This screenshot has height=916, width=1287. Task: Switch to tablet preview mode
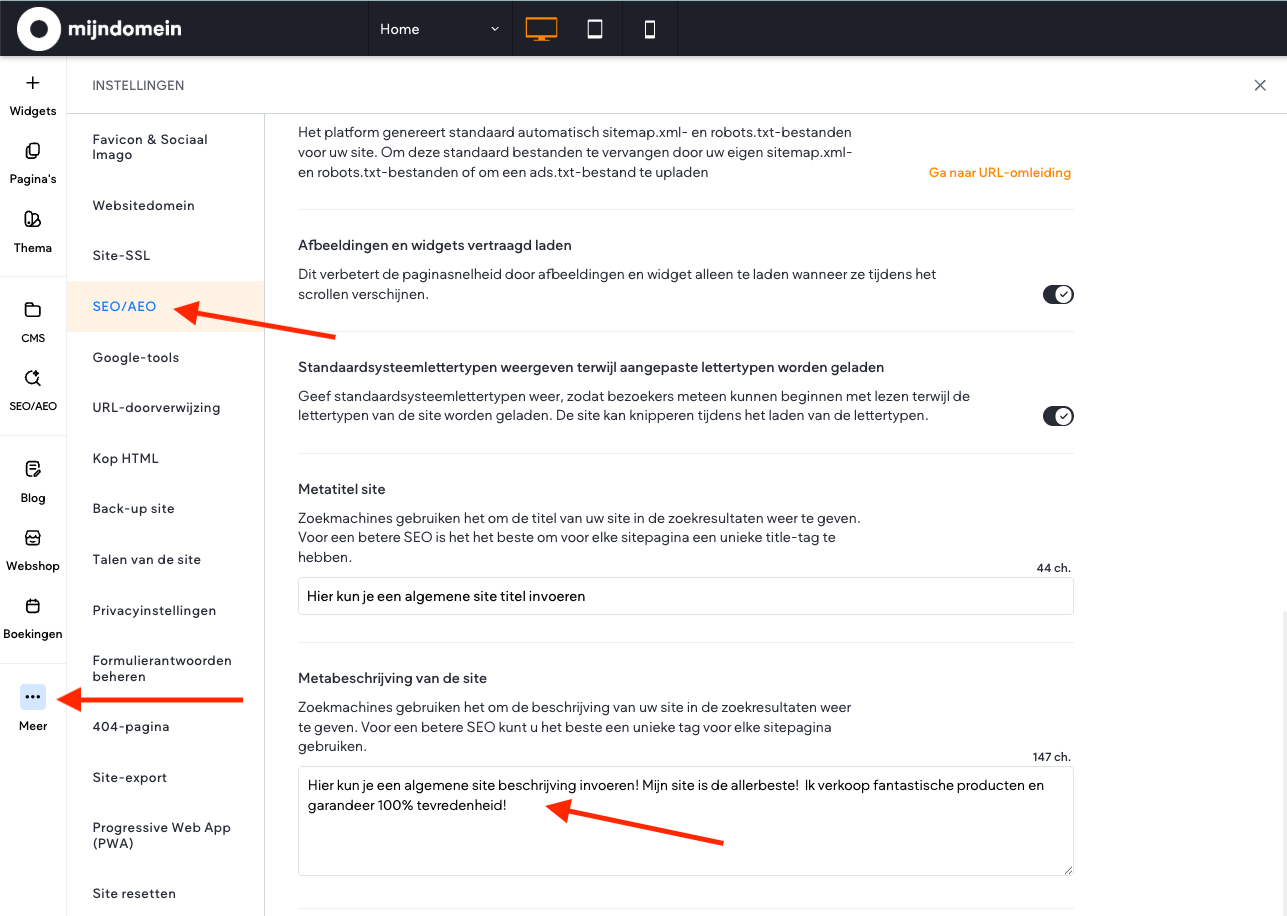tap(595, 29)
